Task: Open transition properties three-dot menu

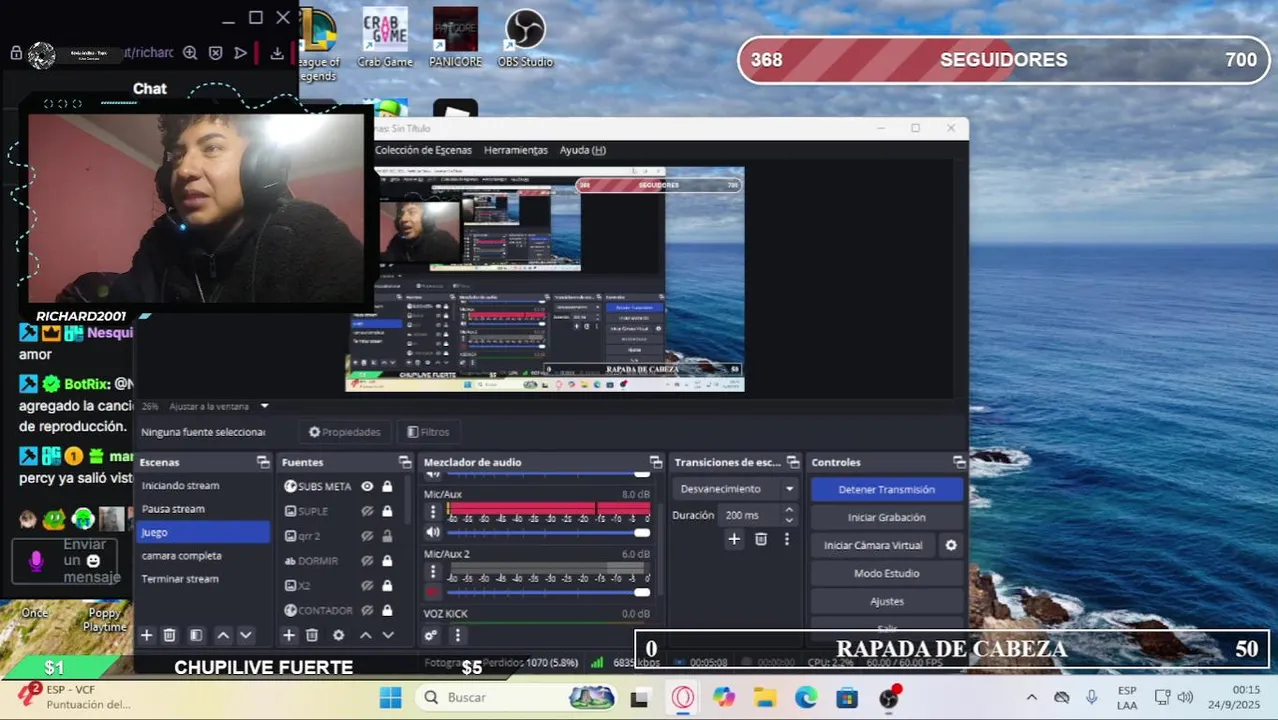Action: coord(786,539)
